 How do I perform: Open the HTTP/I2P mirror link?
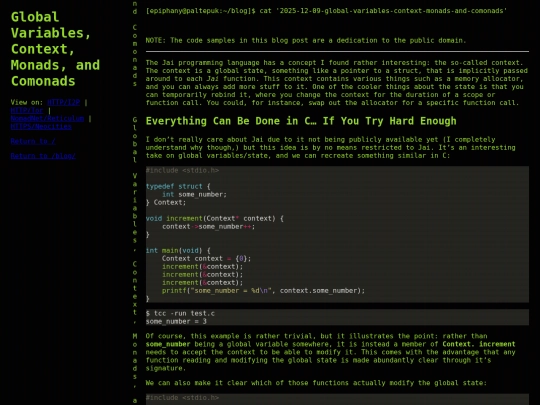point(64,102)
